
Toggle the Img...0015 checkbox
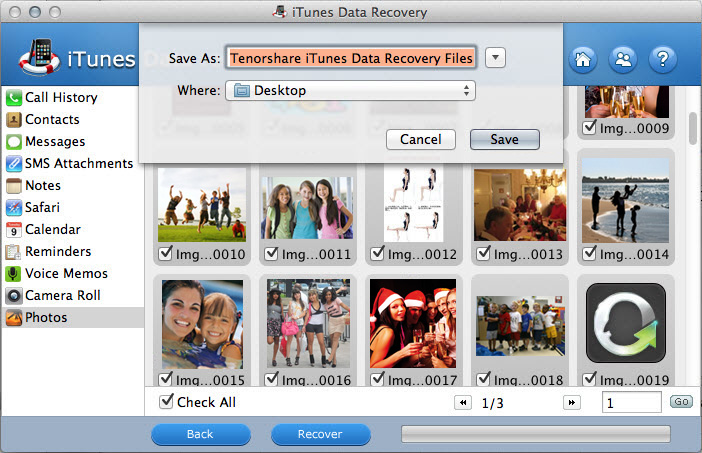pos(166,379)
